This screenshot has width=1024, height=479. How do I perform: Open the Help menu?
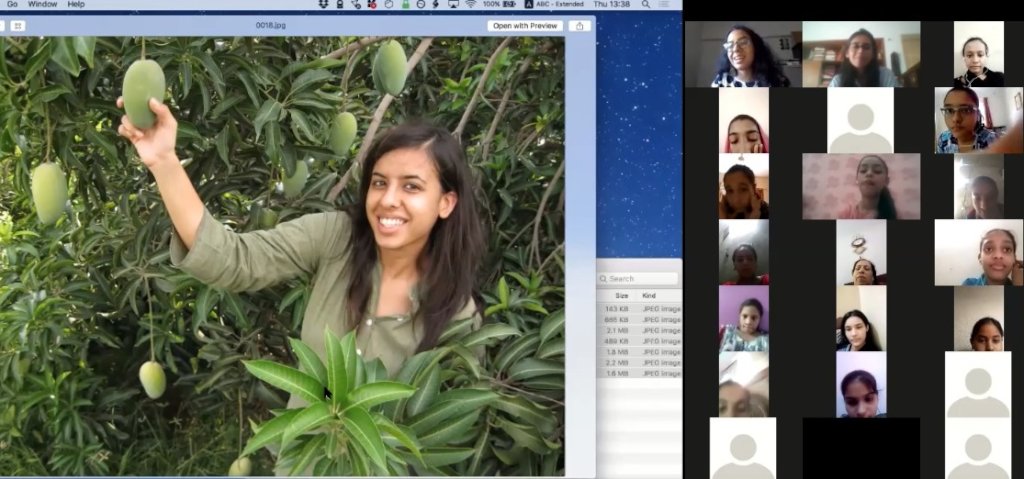tap(76, 5)
